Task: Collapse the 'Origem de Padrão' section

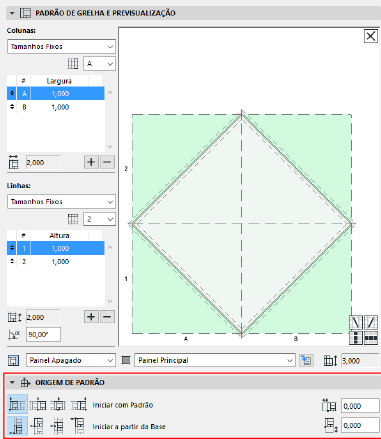Action: point(12,382)
